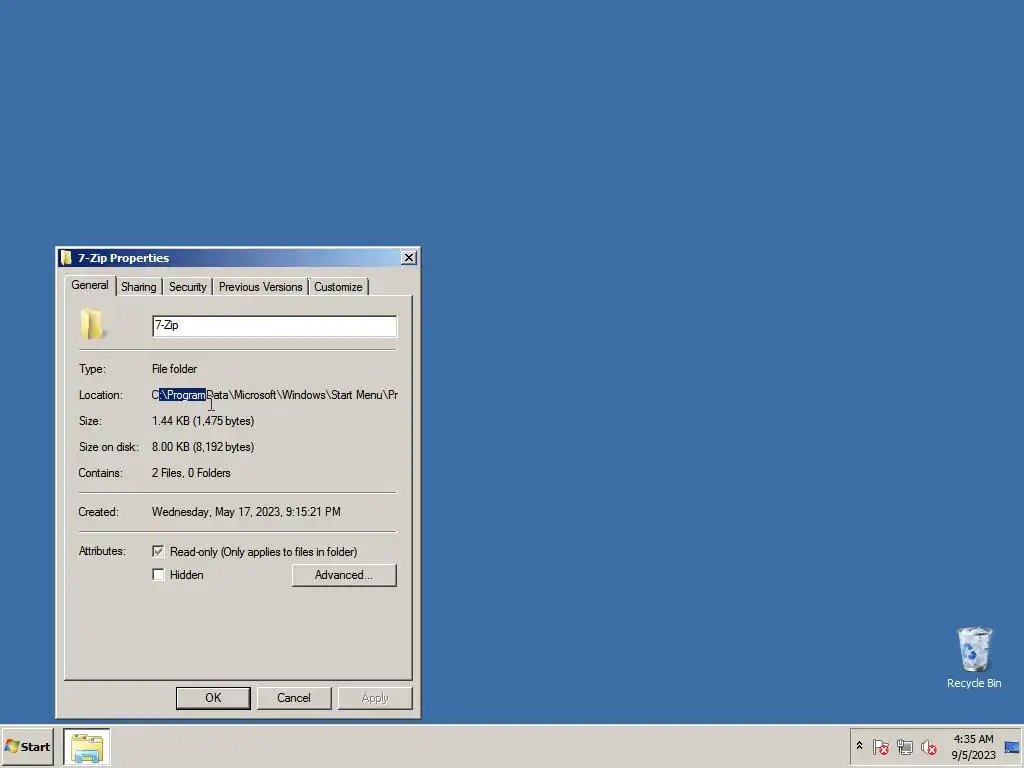The image size is (1024, 768).
Task: Open the Security tab
Action: click(x=187, y=287)
